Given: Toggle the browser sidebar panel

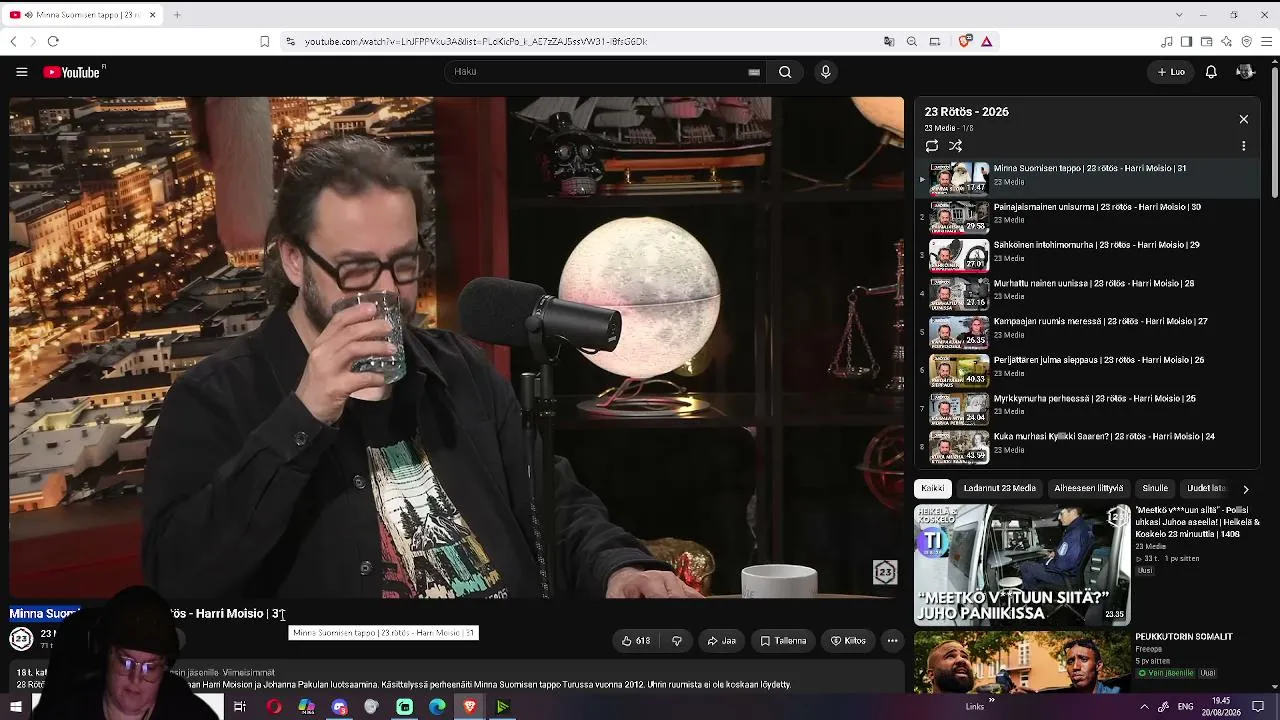Looking at the screenshot, I should click(1186, 41).
